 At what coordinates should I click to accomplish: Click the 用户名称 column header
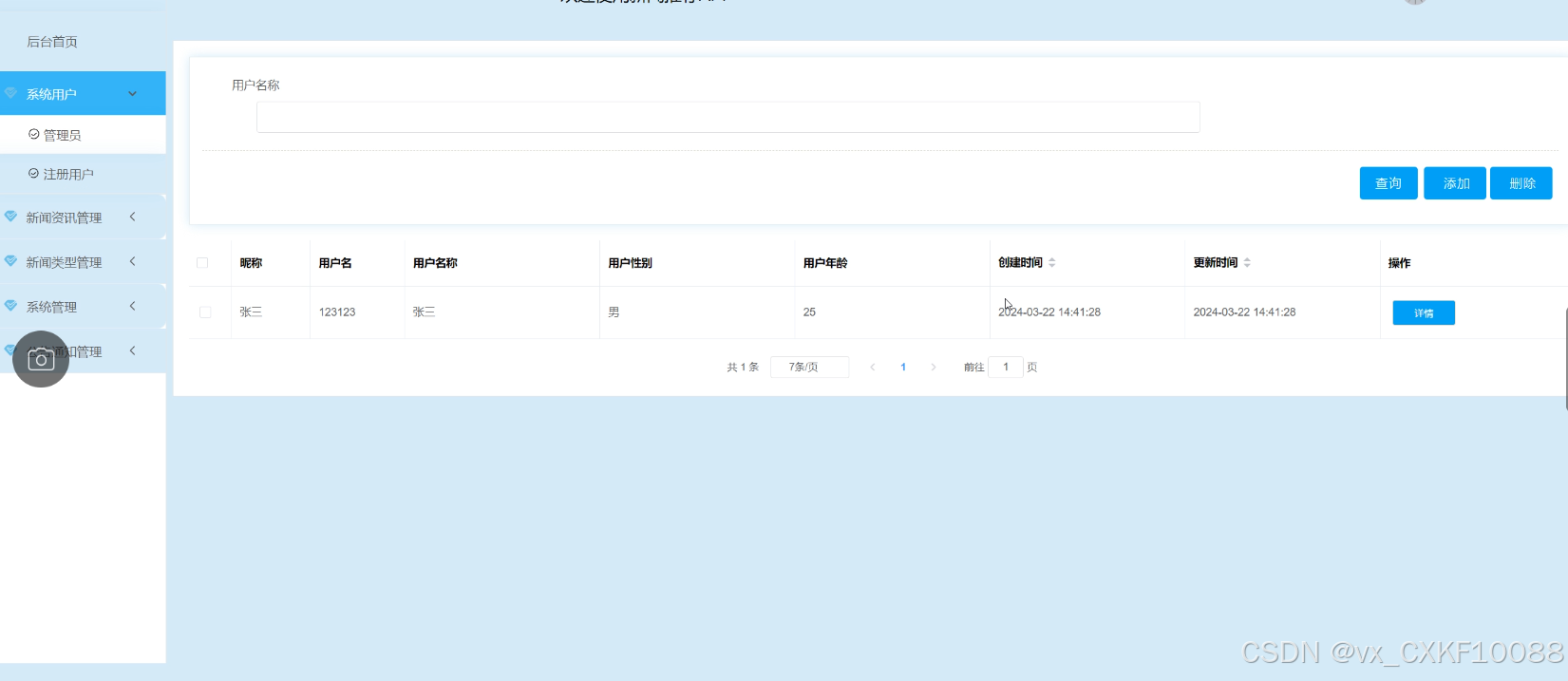435,263
